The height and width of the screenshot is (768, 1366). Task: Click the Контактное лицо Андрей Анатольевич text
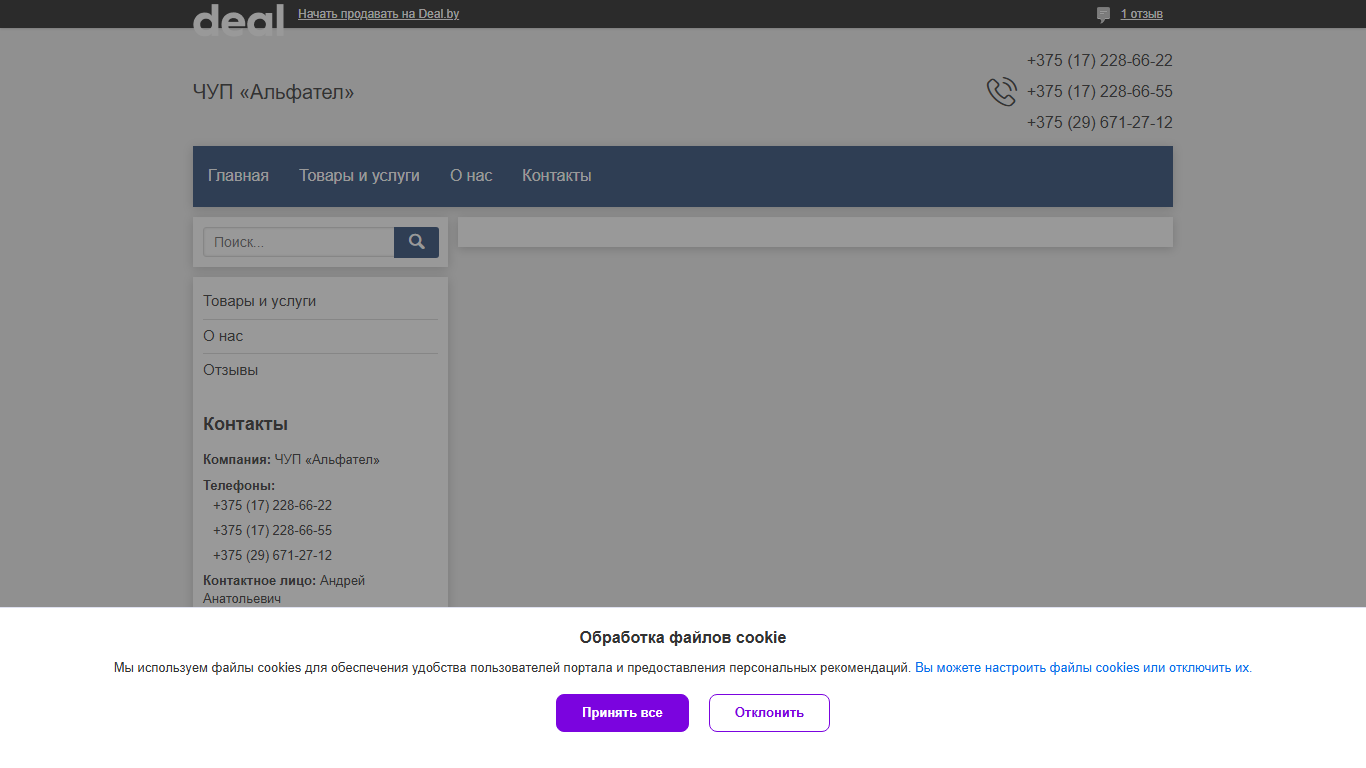coord(284,589)
